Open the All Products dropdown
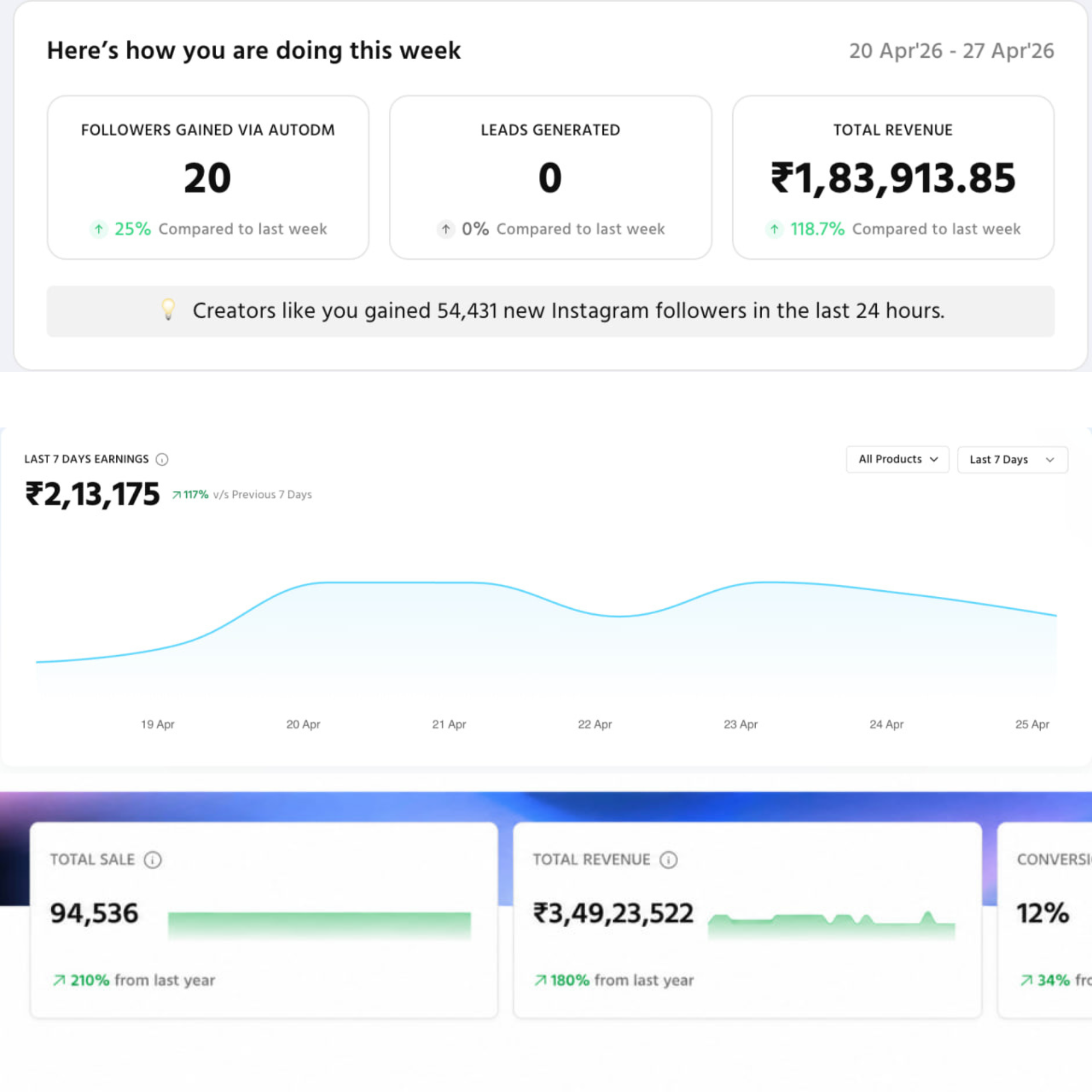The width and height of the screenshot is (1092, 1092). coord(898,460)
